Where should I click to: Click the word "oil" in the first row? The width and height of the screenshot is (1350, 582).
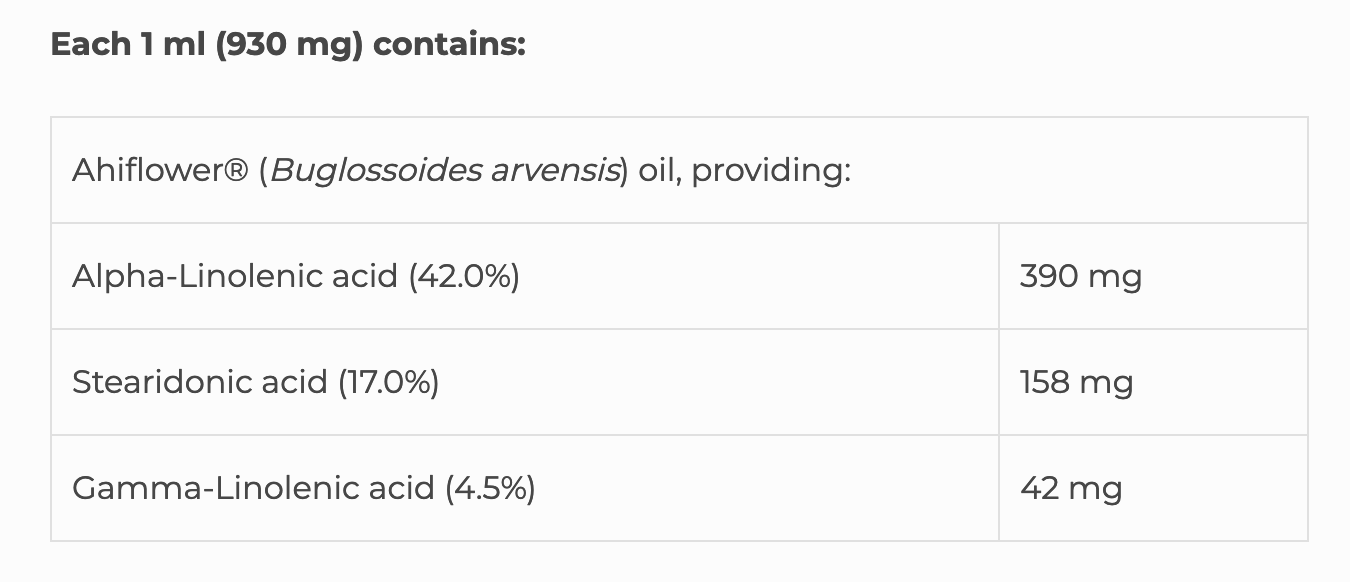pos(655,171)
